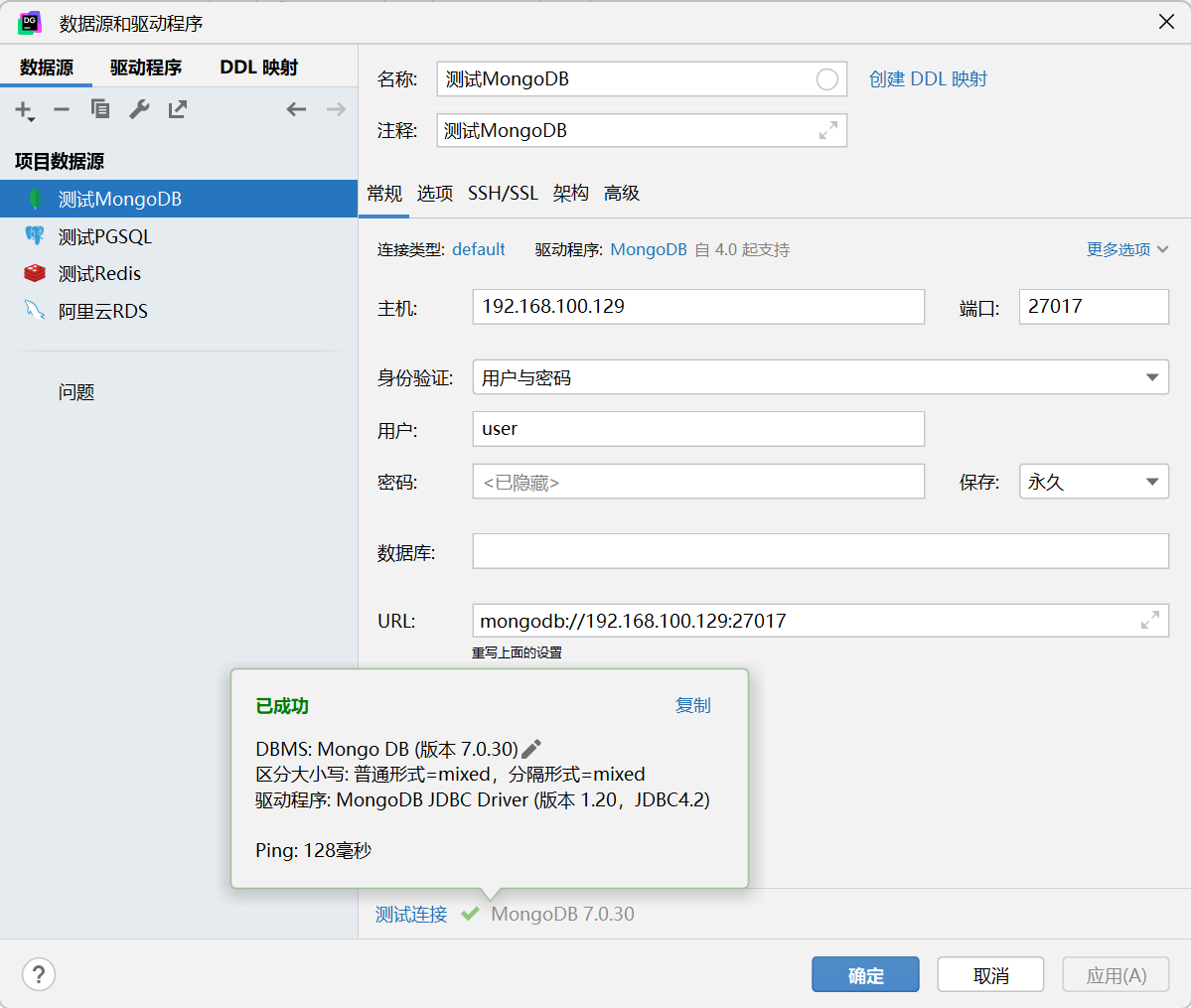Duplicate the data source with the copy icon
This screenshot has height=1008, width=1191.
(x=100, y=109)
